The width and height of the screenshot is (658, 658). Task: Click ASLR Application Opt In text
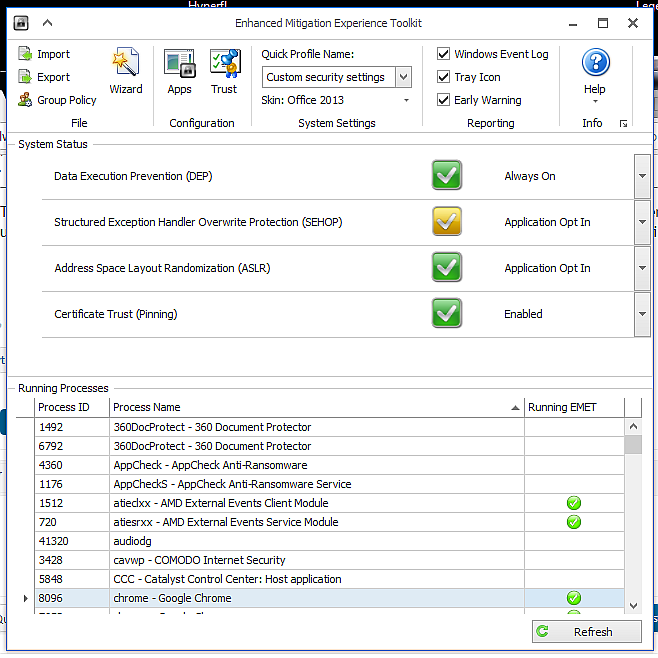[x=547, y=268]
